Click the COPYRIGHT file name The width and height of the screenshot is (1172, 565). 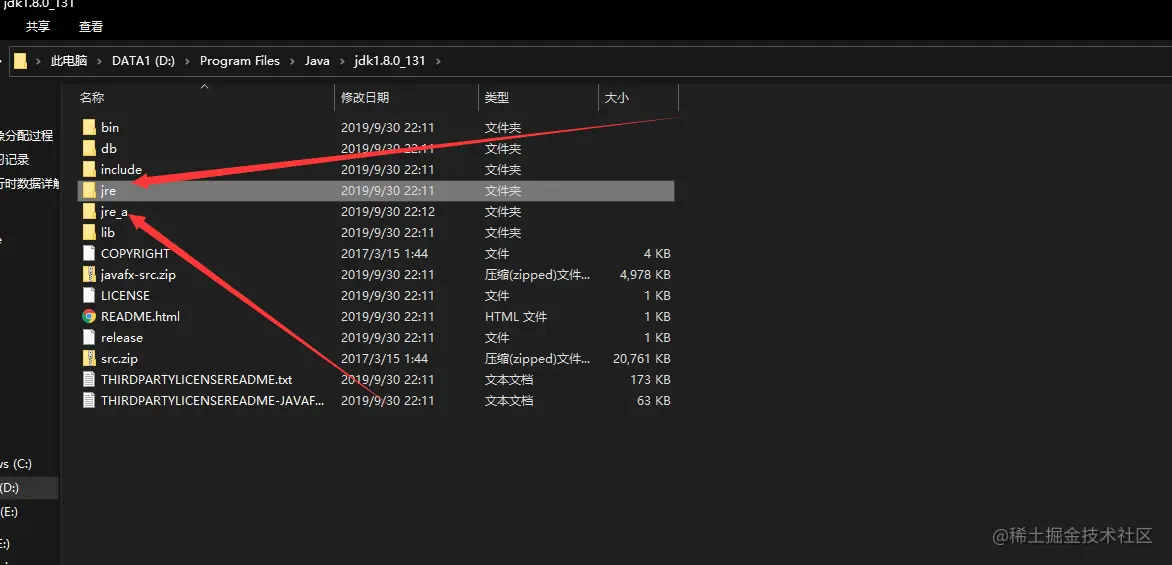coord(135,253)
